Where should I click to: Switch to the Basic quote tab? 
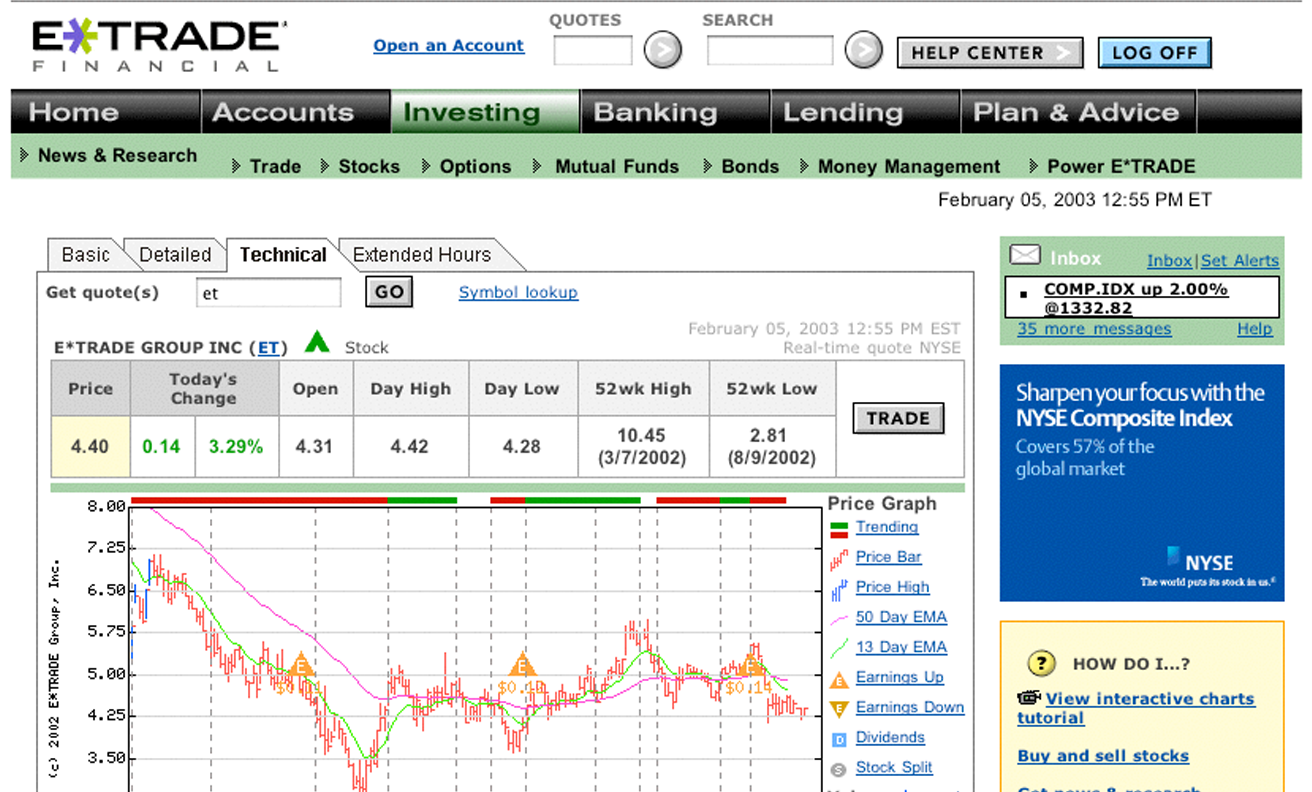[85, 255]
